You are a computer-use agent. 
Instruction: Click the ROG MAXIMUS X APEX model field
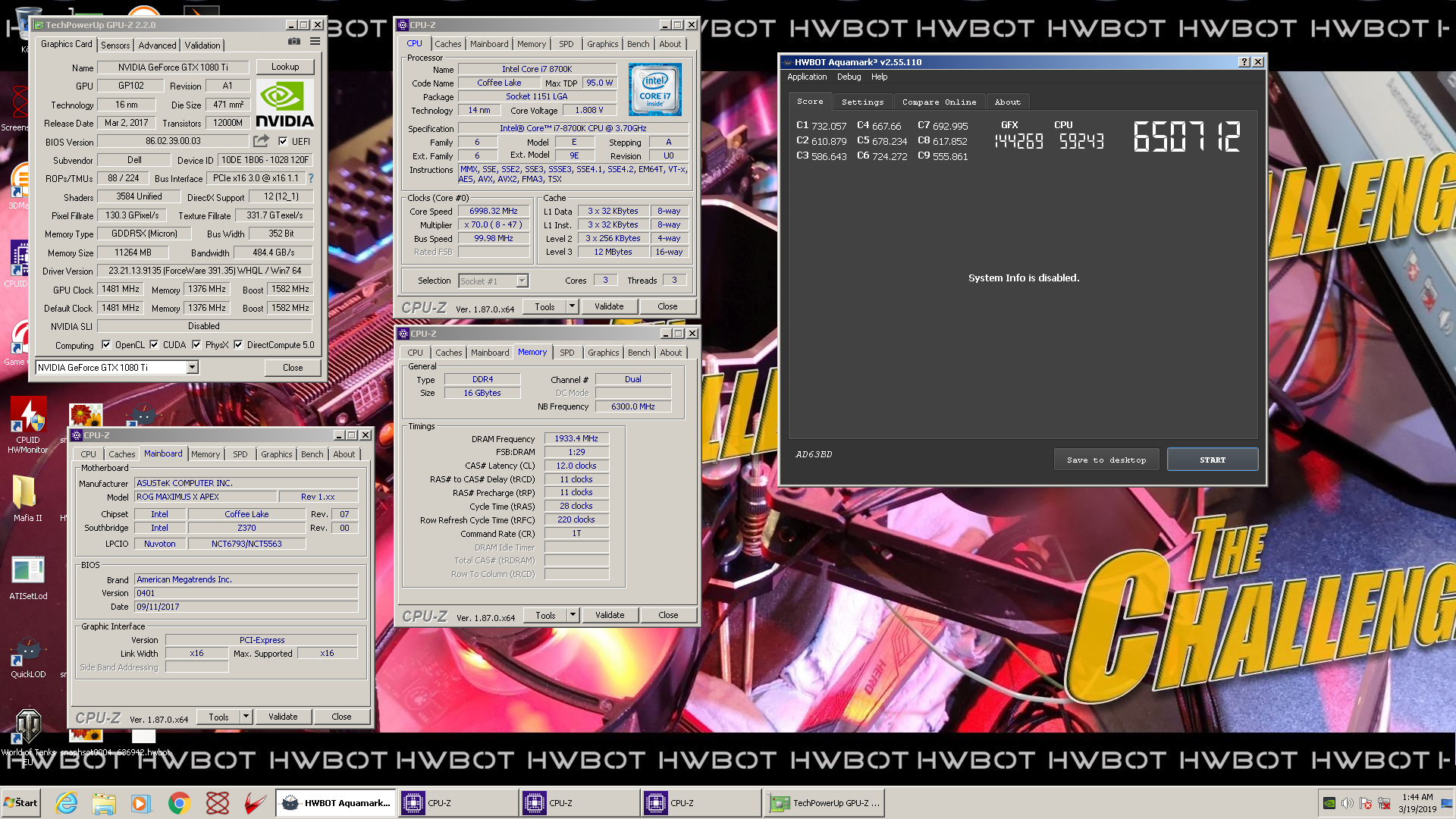206,497
